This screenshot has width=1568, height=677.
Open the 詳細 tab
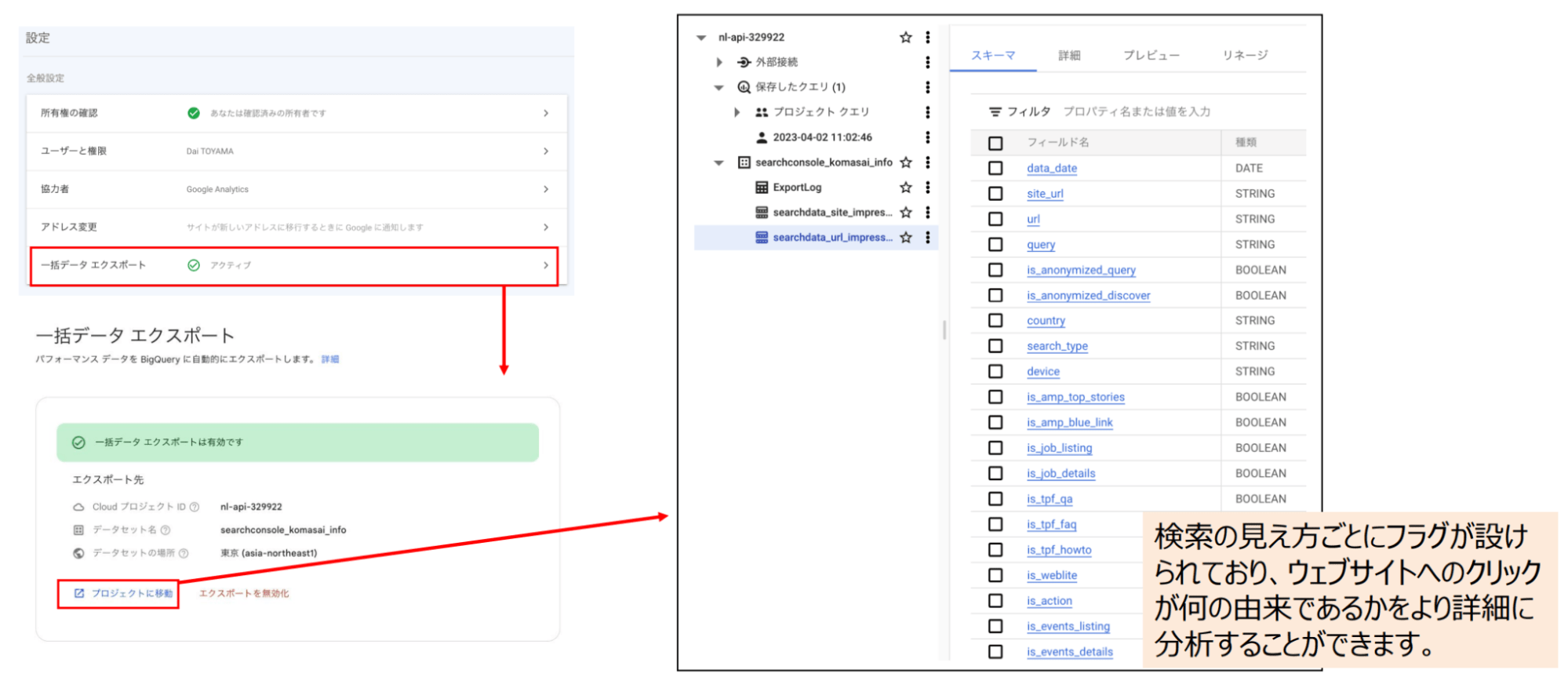1068,55
